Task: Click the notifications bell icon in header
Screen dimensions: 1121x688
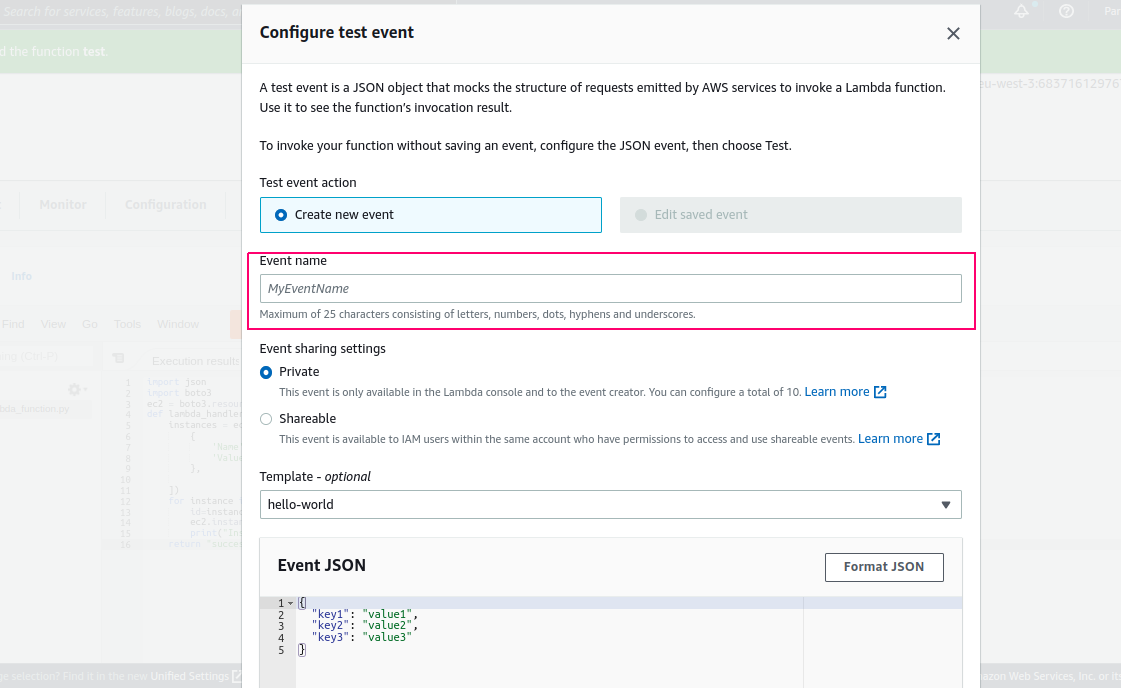Action: click(1022, 11)
